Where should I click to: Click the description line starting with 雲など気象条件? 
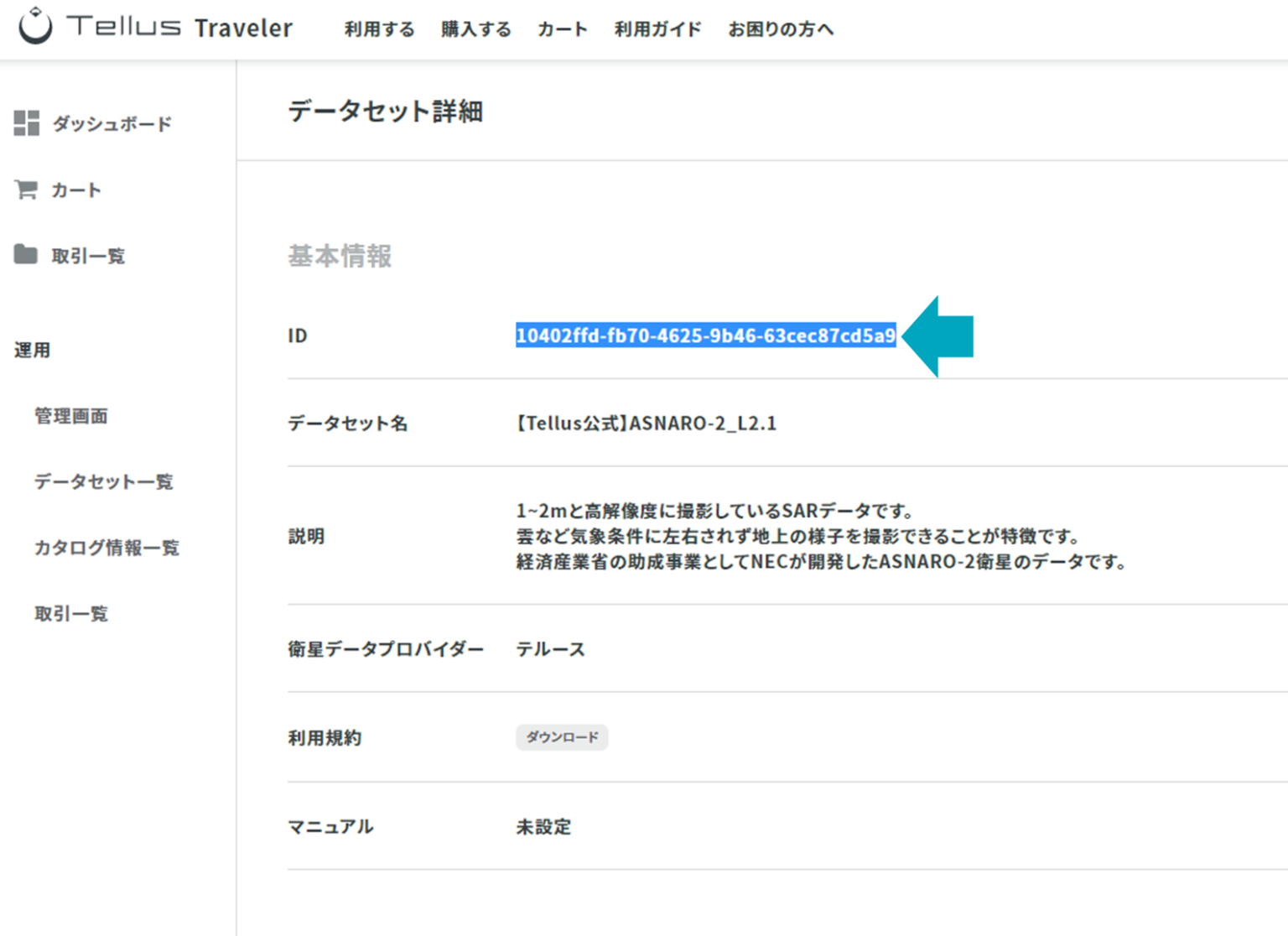point(798,536)
